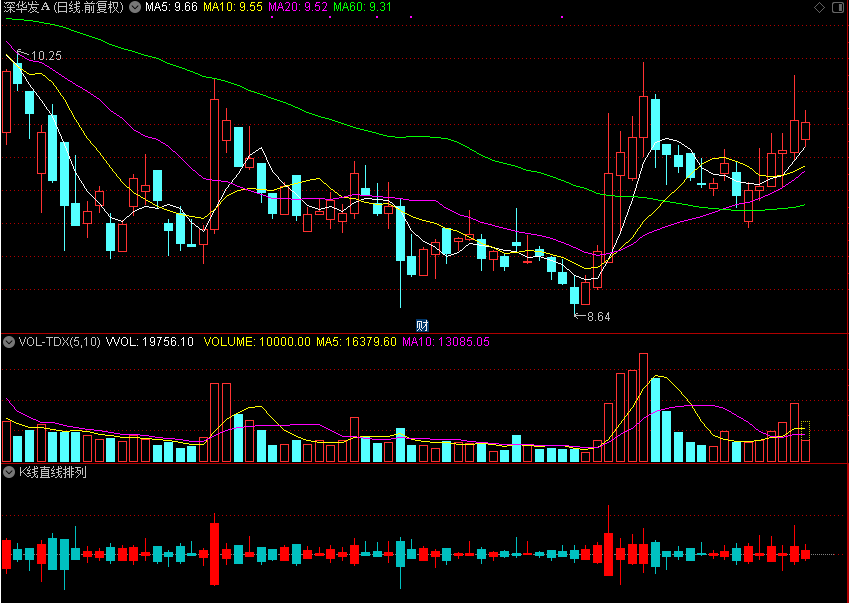Toggle the side panel icon at top right
Screen dimensions: 849x603
pyautogui.click(x=838, y=7)
